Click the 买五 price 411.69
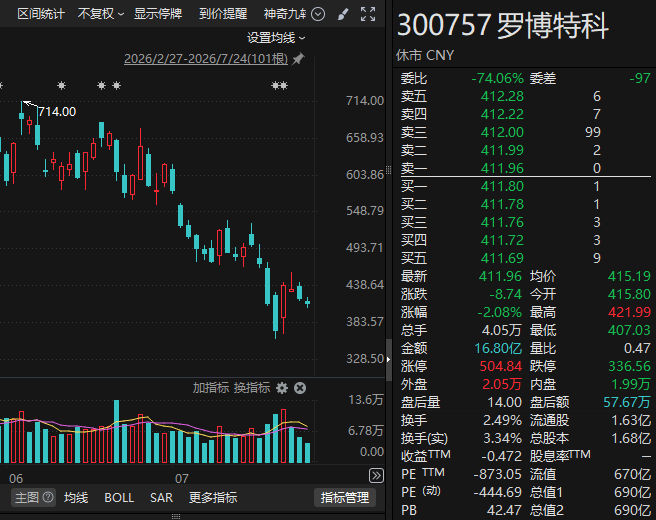The image size is (656, 520). point(502,258)
